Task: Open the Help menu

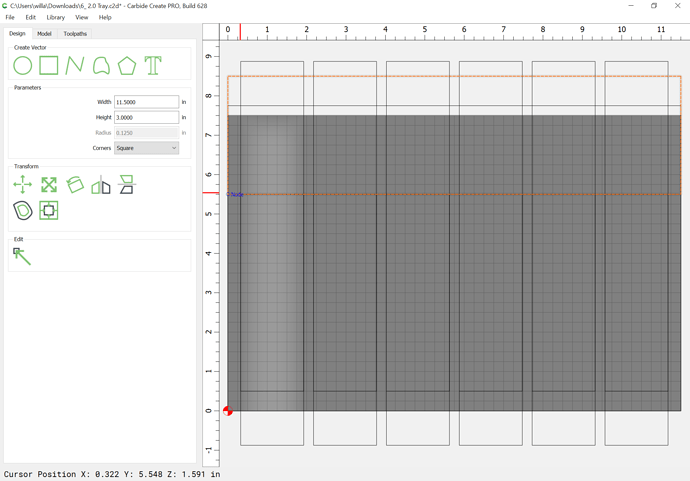Action: [x=105, y=17]
